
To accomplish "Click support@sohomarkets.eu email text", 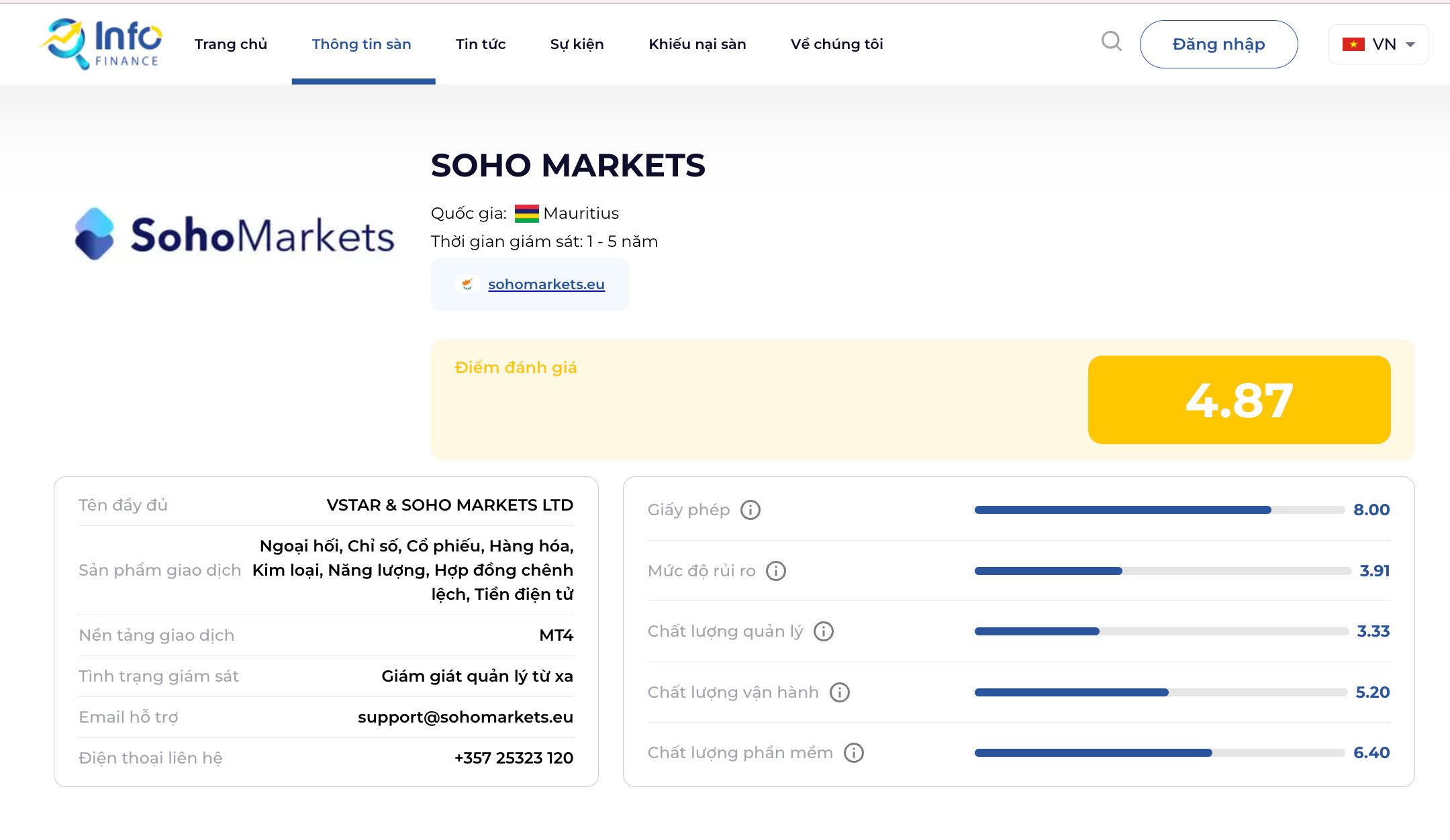I will pyautogui.click(x=465, y=717).
